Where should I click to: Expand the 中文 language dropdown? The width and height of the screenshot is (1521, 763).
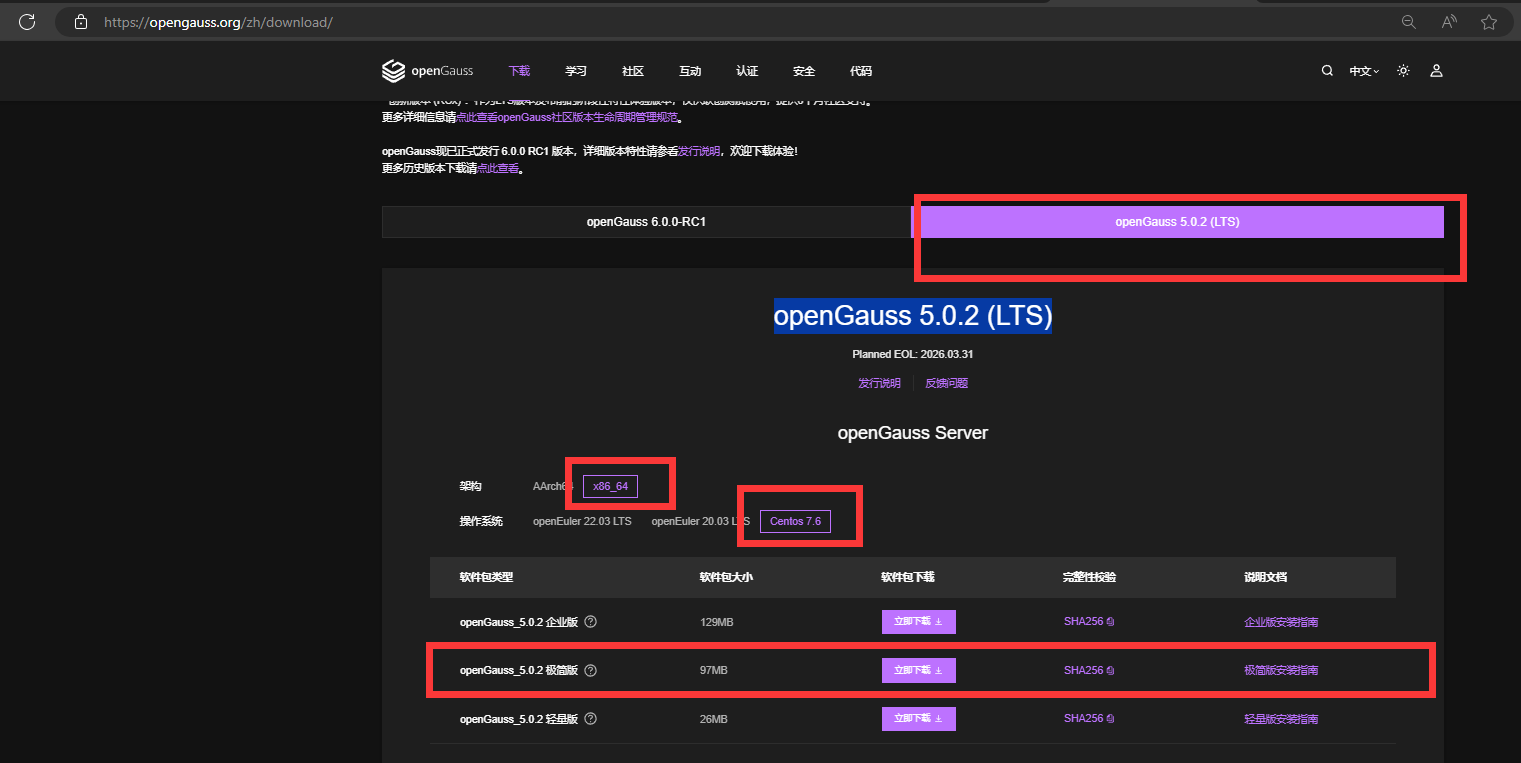[1364, 71]
